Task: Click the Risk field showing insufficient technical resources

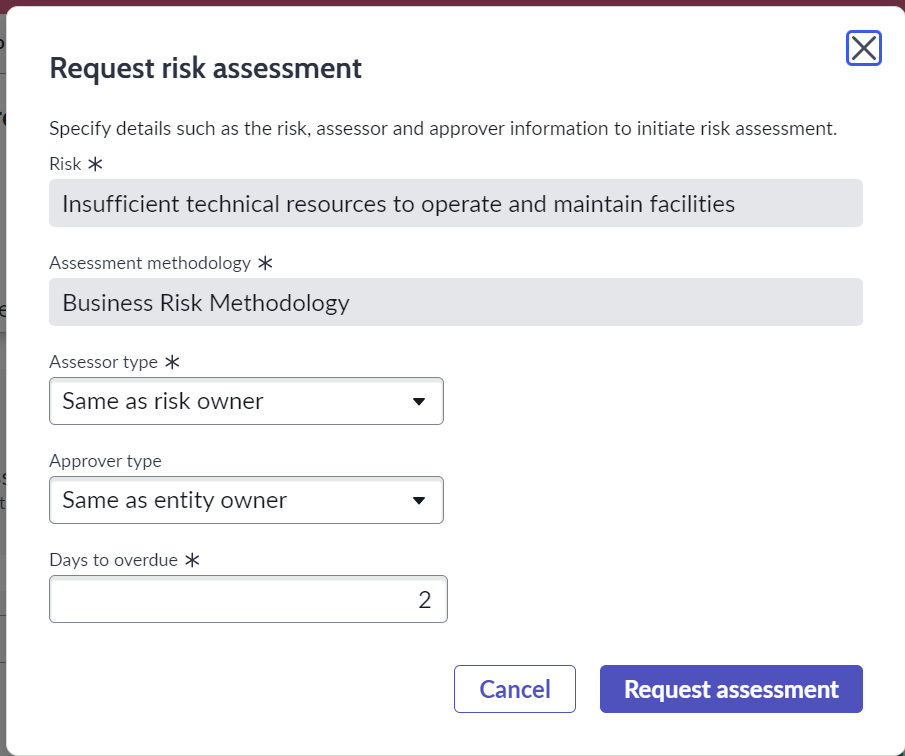Action: tap(455, 203)
